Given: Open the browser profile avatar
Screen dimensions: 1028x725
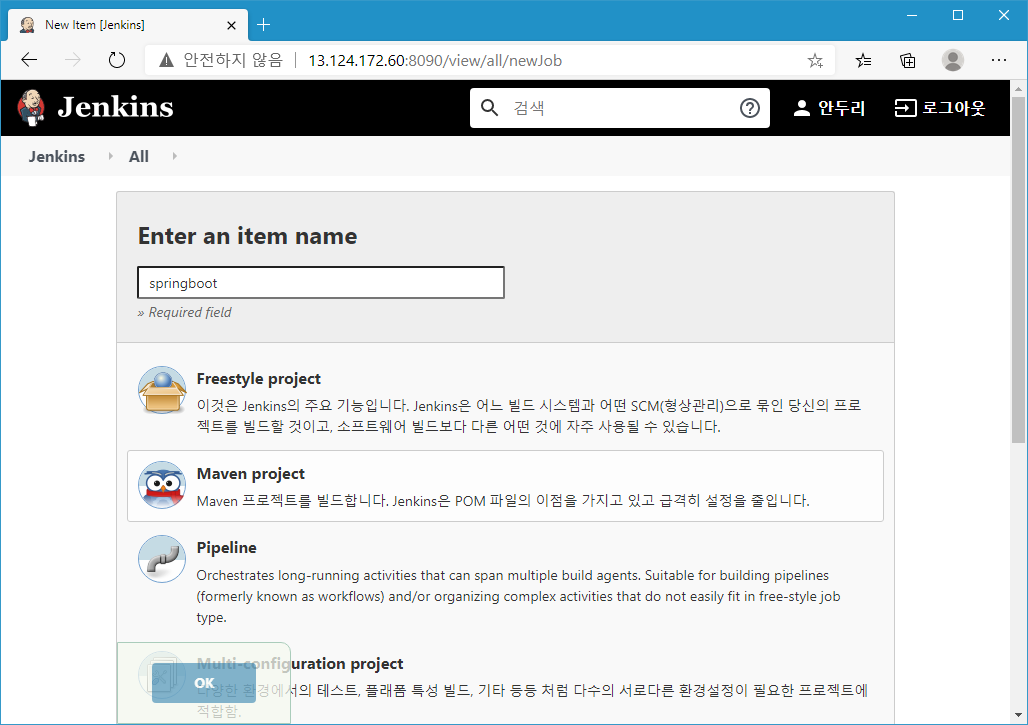Looking at the screenshot, I should coord(953,60).
